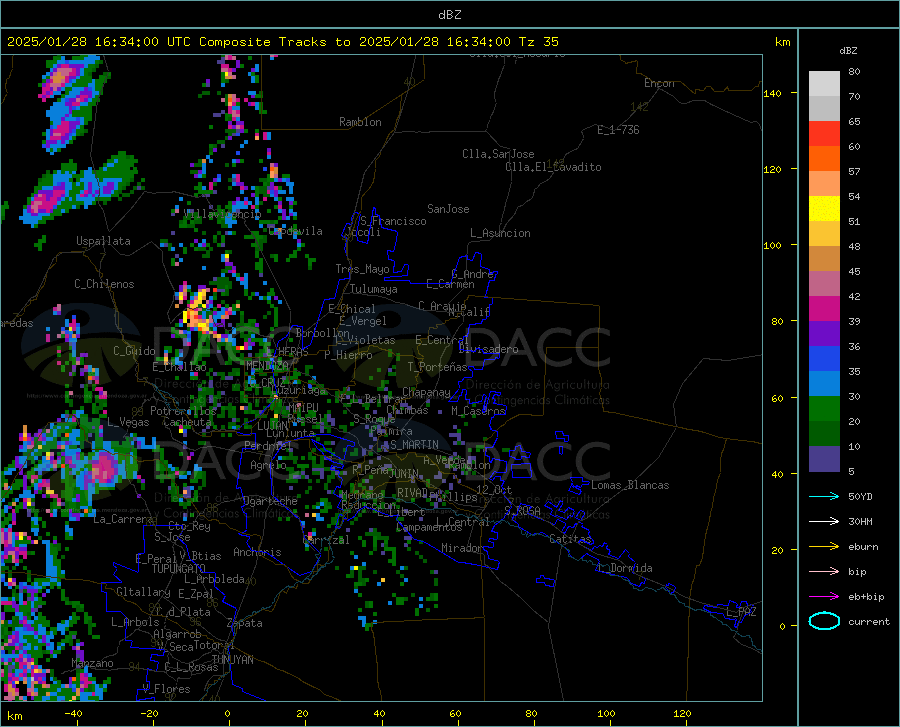The width and height of the screenshot is (900, 727).
Task: Click the TUPUNGATO map label
Action: (x=179, y=569)
